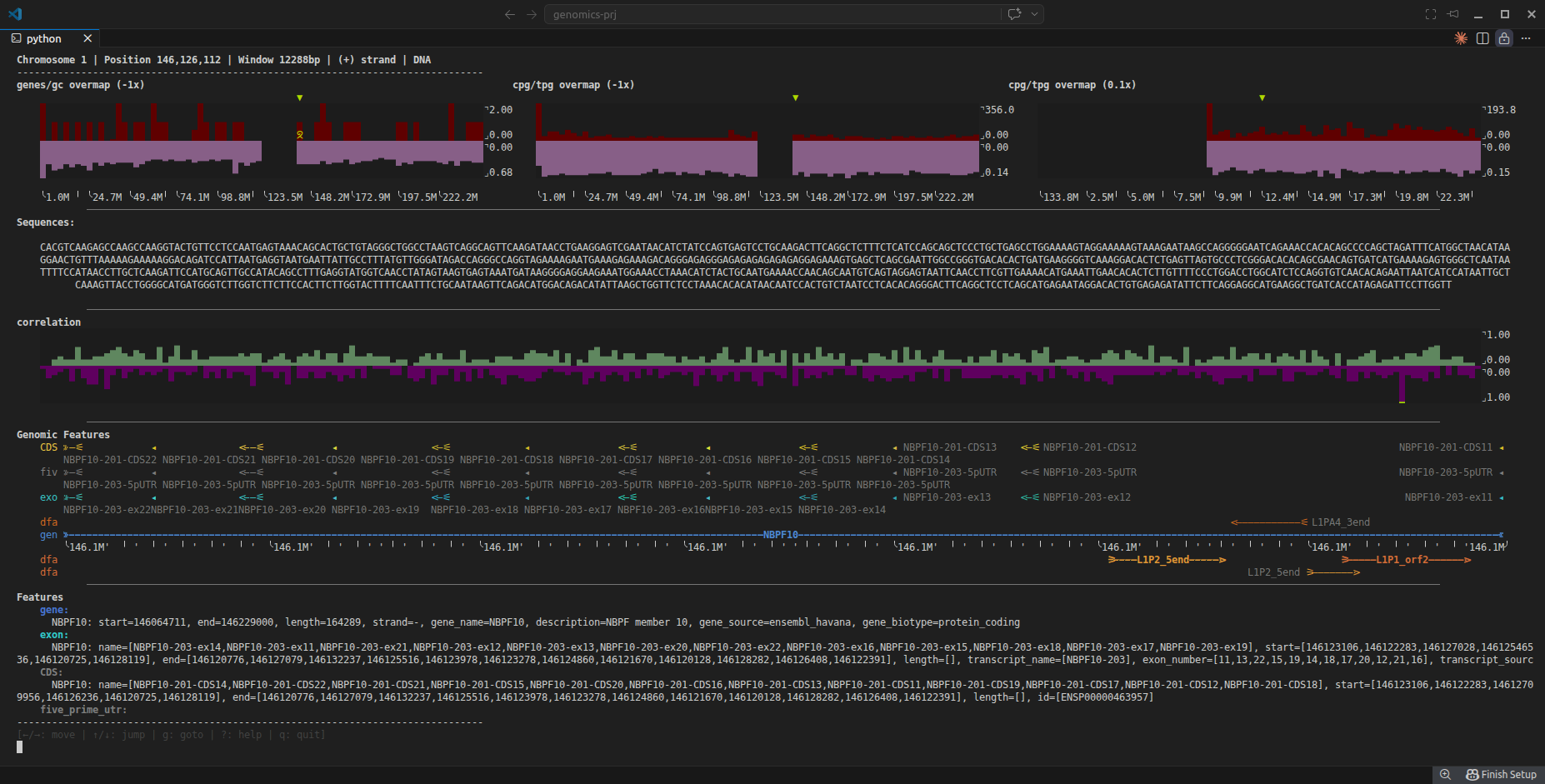Viewport: 1545px width, 784px height.
Task: Minimize the VS Code window
Action: point(1478,14)
